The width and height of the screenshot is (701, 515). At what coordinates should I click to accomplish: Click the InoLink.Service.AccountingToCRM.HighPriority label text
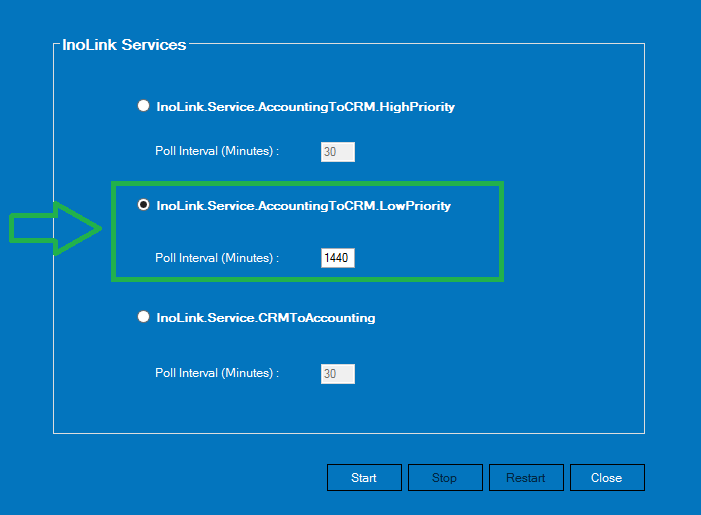[305, 107]
